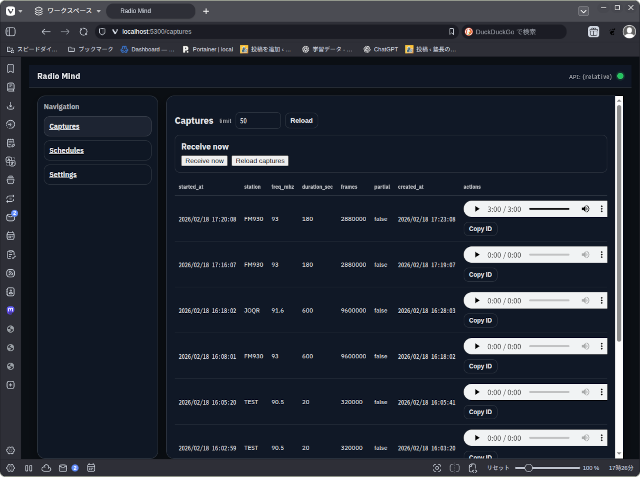This screenshot has width=640, height=477.
Task: Open Settings in the navigation
Action: click(x=63, y=175)
